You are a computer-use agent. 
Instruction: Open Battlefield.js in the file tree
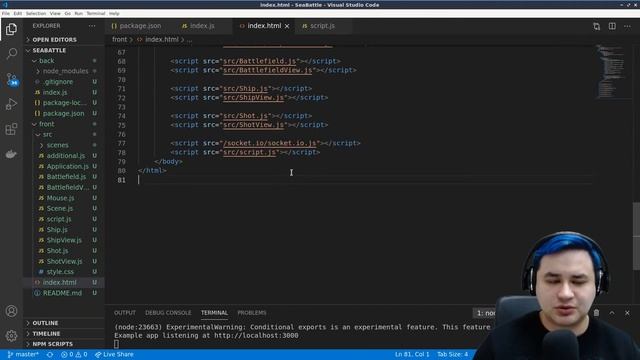[66, 177]
